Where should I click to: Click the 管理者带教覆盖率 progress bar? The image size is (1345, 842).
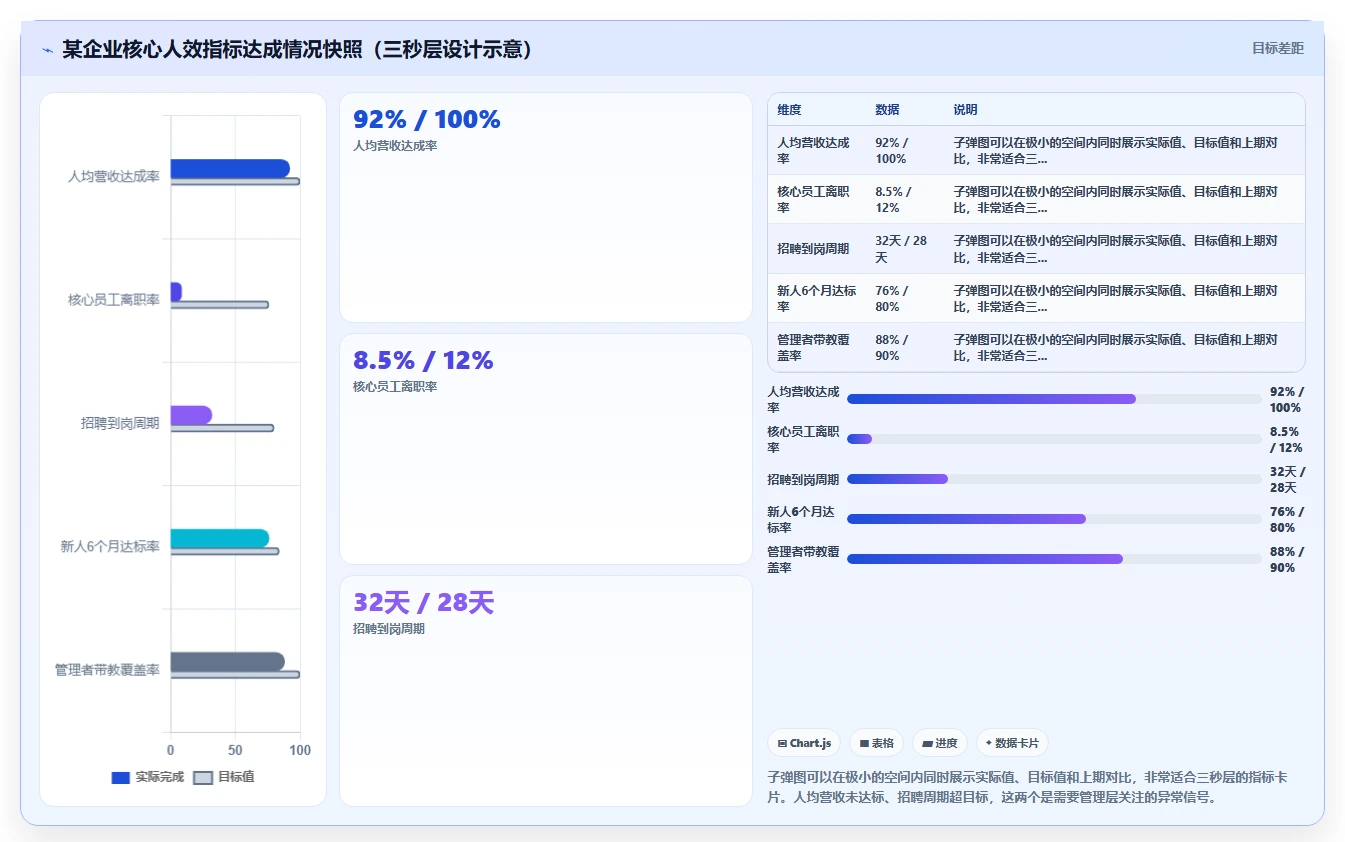[x=1054, y=559]
